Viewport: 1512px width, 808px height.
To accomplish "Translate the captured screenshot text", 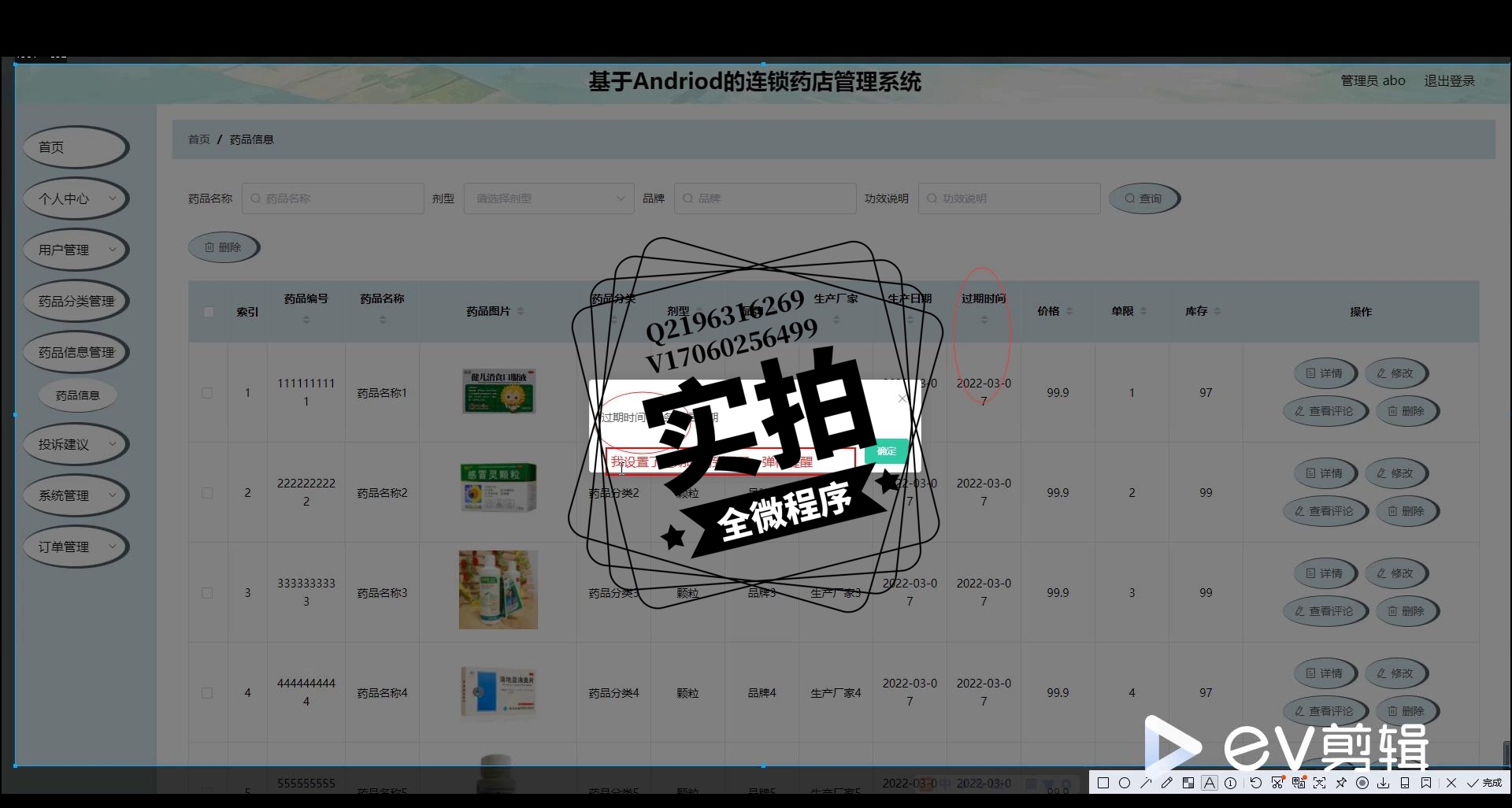I will tap(1299, 783).
